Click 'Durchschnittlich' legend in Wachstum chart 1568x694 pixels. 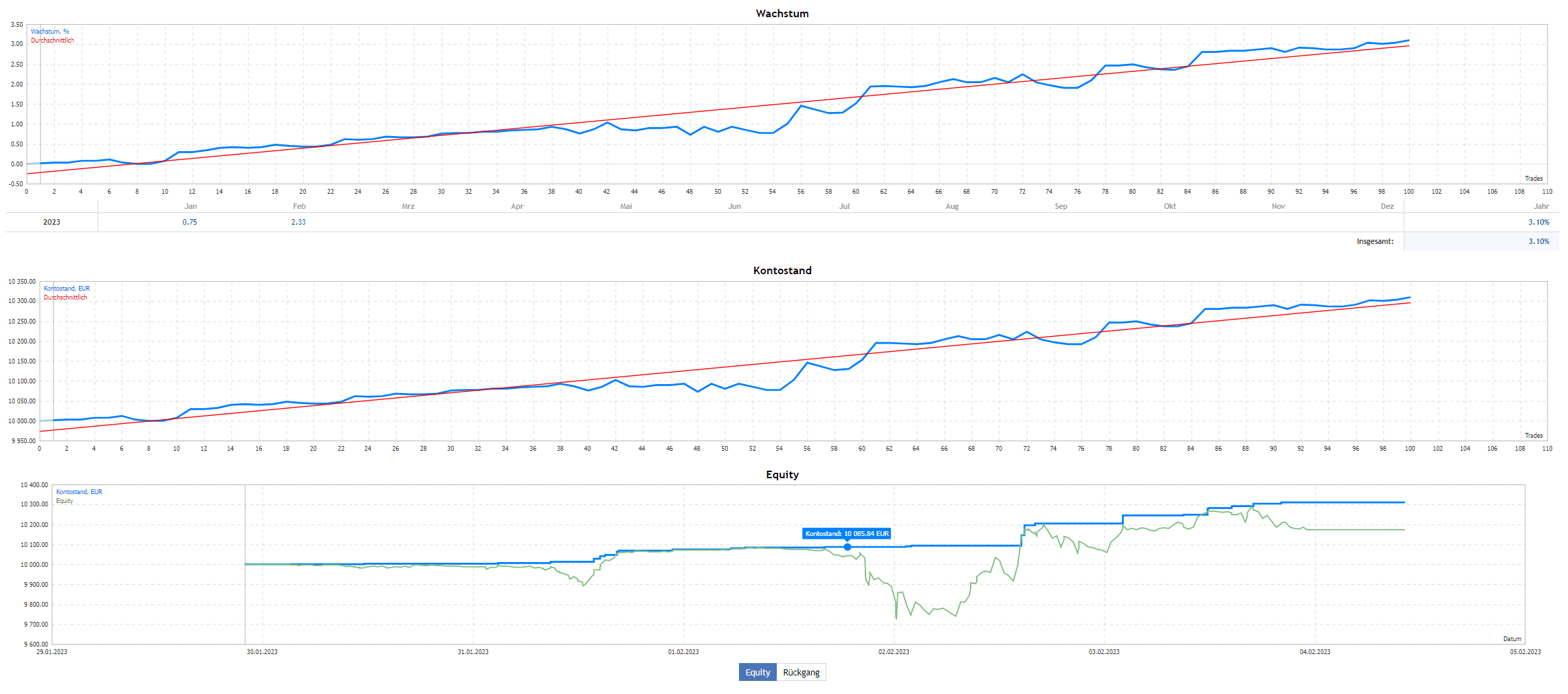click(52, 41)
